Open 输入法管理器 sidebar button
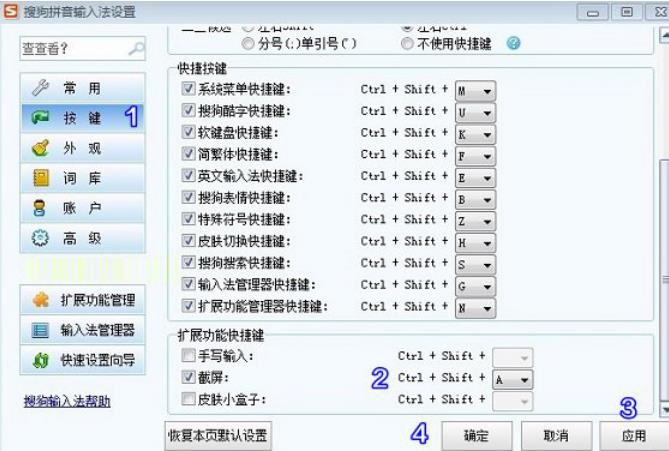The image size is (669, 451). coord(82,330)
